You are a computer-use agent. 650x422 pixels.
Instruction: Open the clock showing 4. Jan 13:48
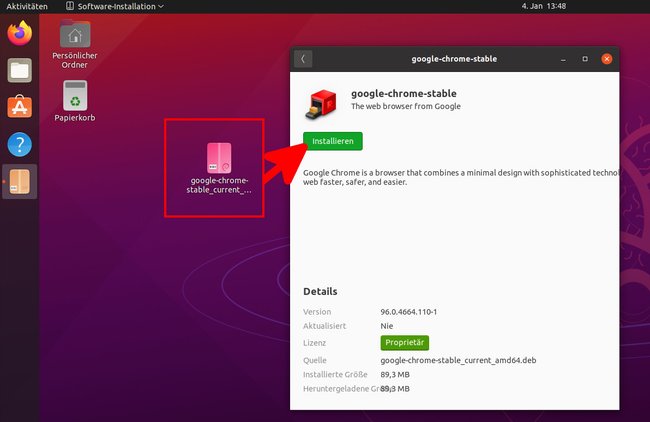(x=543, y=6)
